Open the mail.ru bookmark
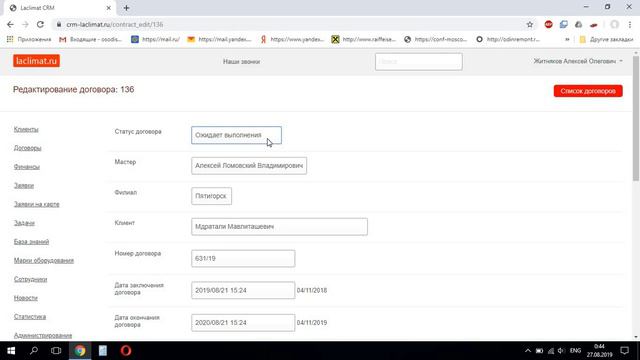 (155, 39)
